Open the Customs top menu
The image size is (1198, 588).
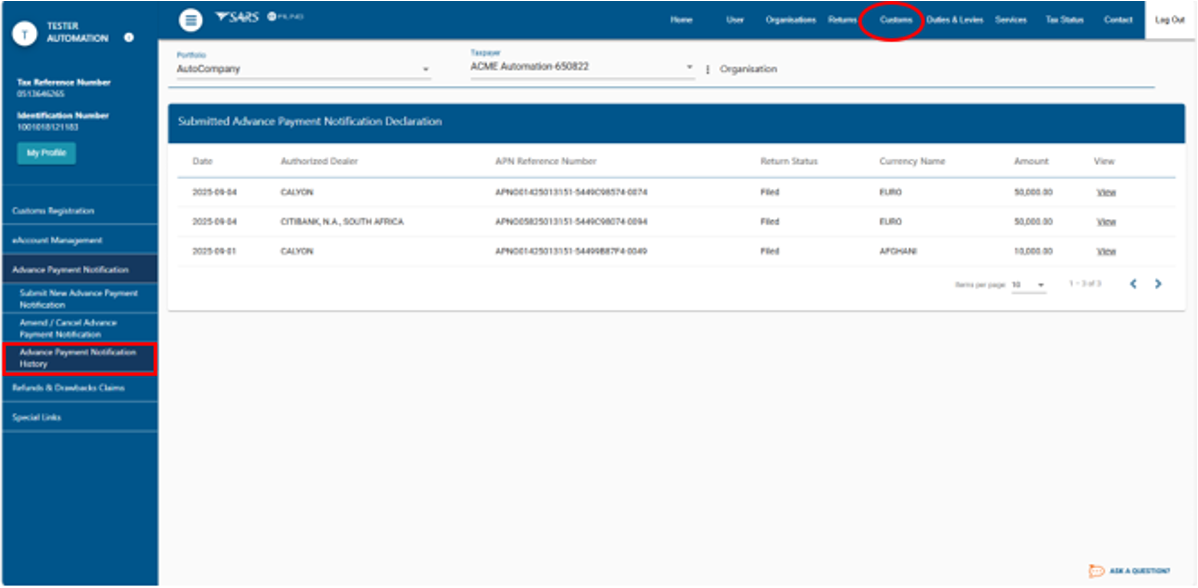pos(895,20)
